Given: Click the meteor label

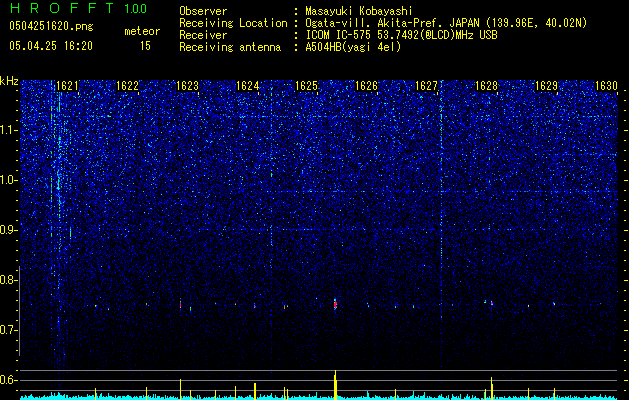Looking at the screenshot, I should (142, 31).
